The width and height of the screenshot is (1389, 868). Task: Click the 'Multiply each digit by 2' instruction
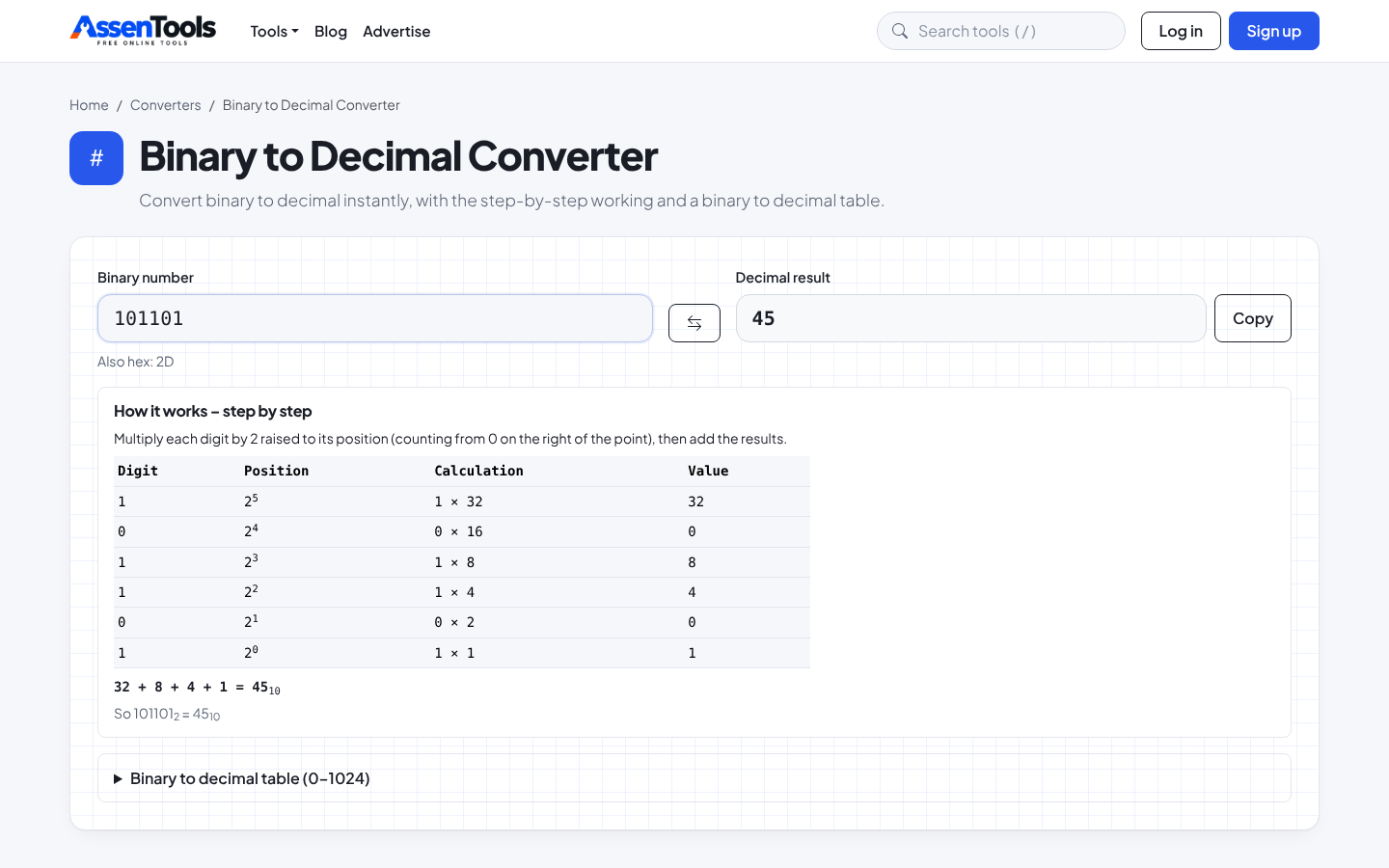(450, 439)
